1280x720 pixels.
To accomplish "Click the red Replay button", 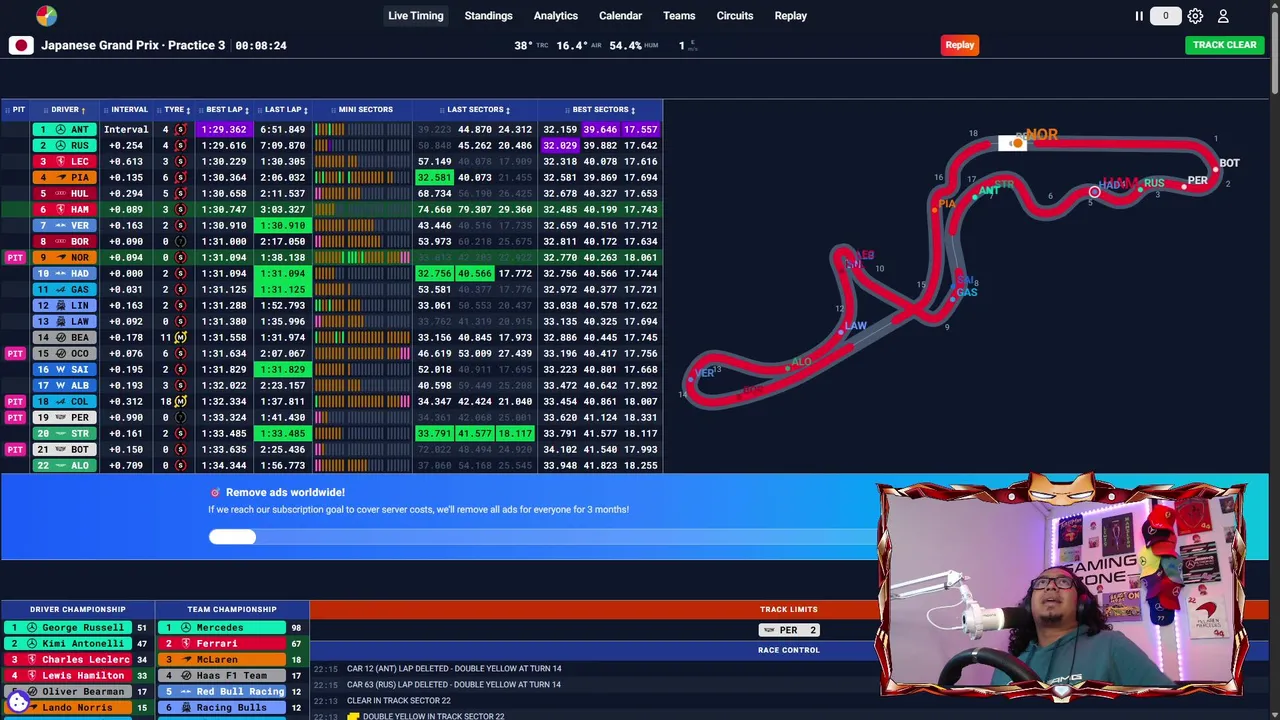I will point(960,45).
